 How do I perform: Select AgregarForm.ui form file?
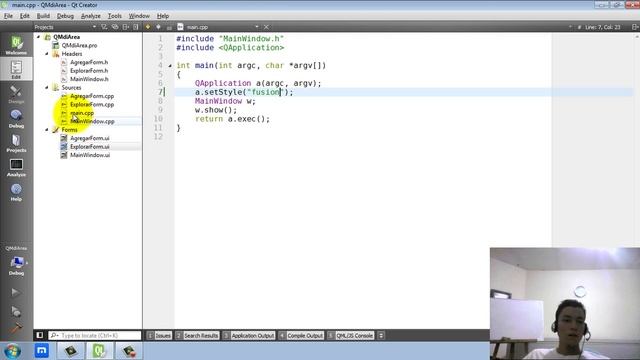tap(89, 138)
